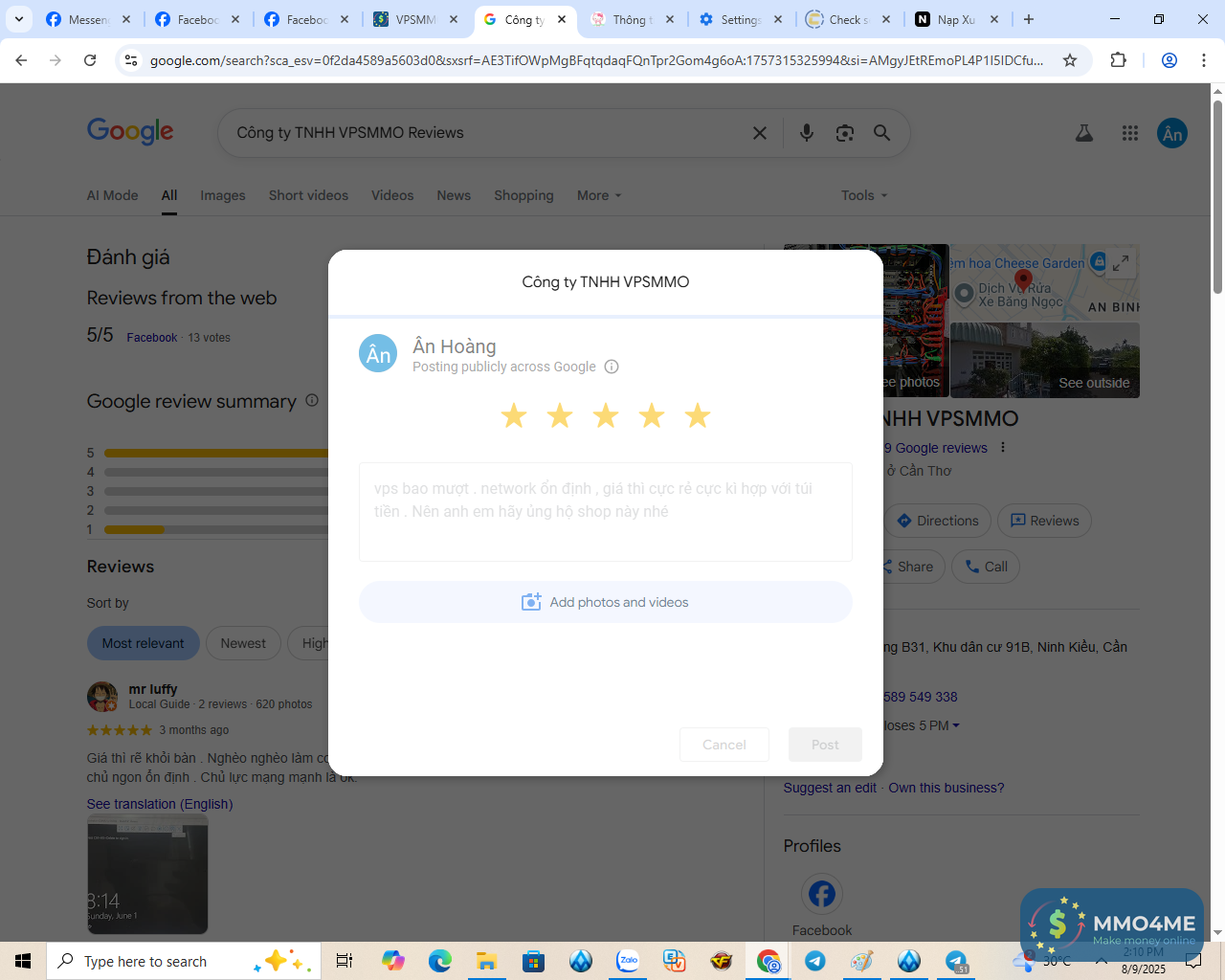This screenshot has width=1225, height=980.
Task: Set rating to third star
Action: (606, 415)
